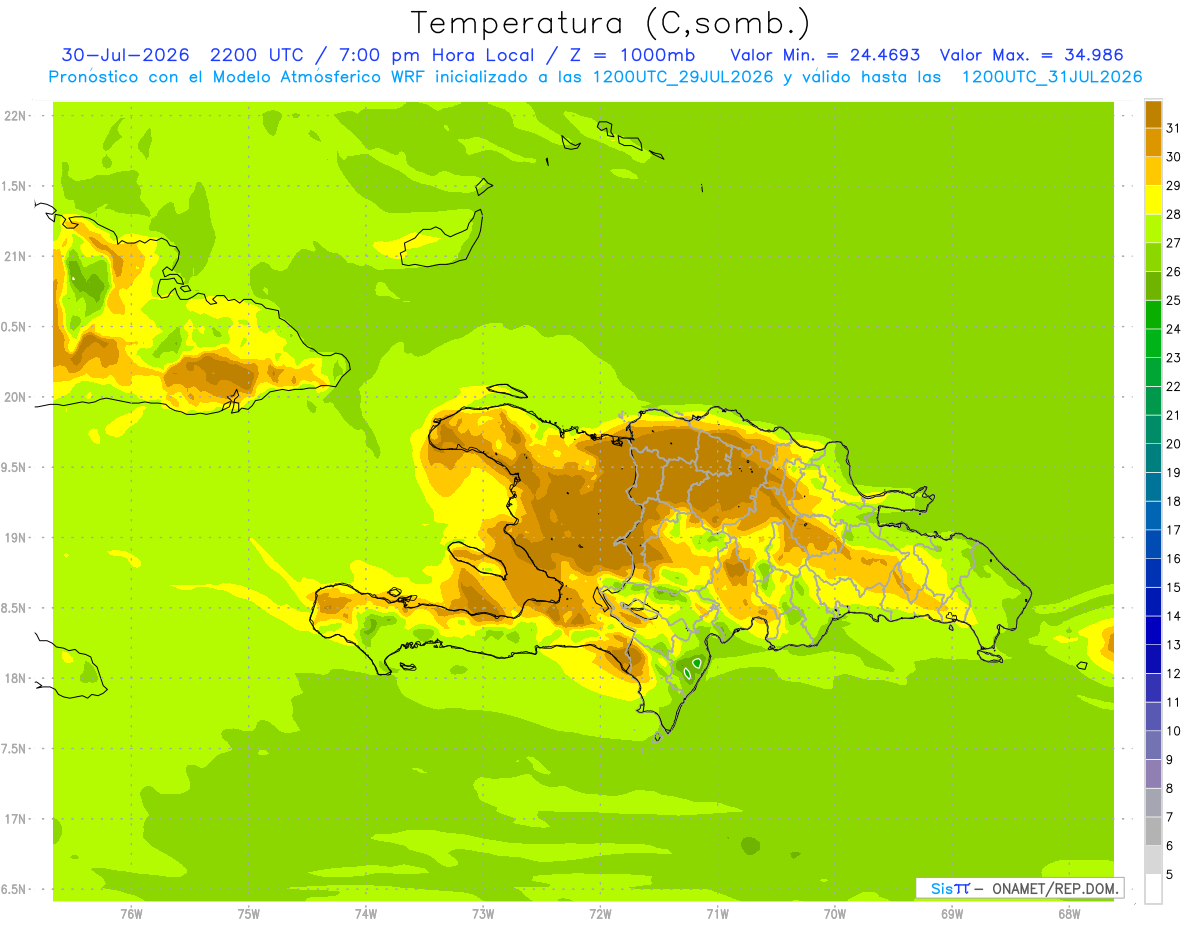Click the dark brown swatch above legend value 31
Image resolution: width=1200 pixels, height=927 pixels.
(x=1153, y=114)
